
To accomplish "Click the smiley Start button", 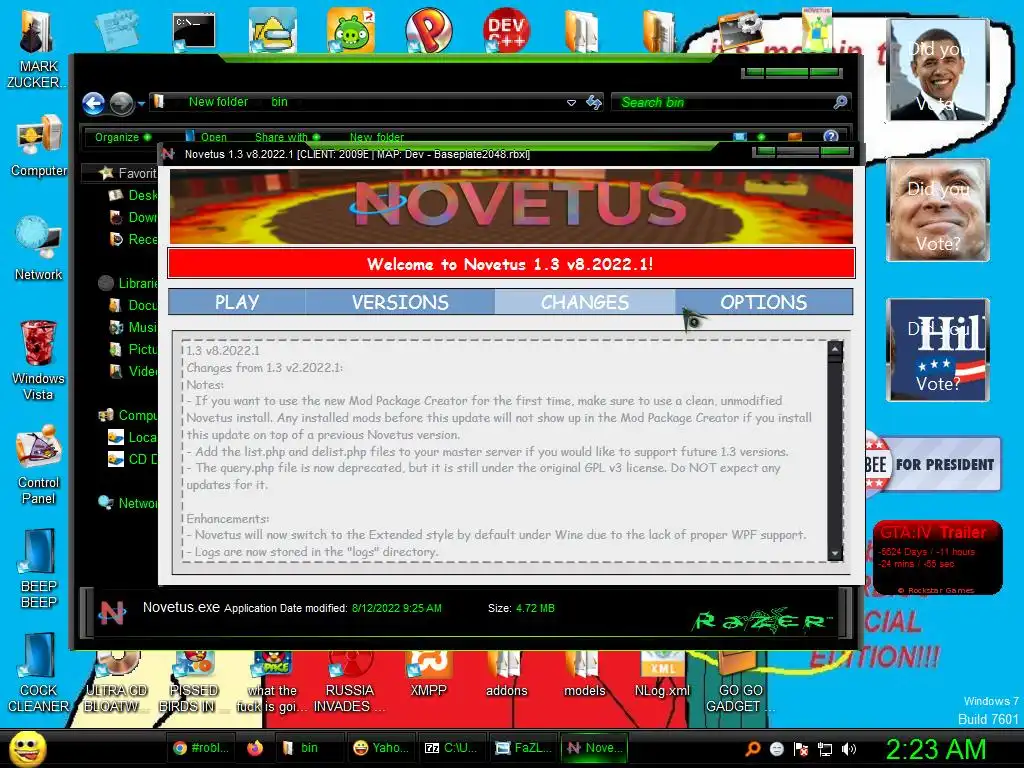I will (x=27, y=748).
